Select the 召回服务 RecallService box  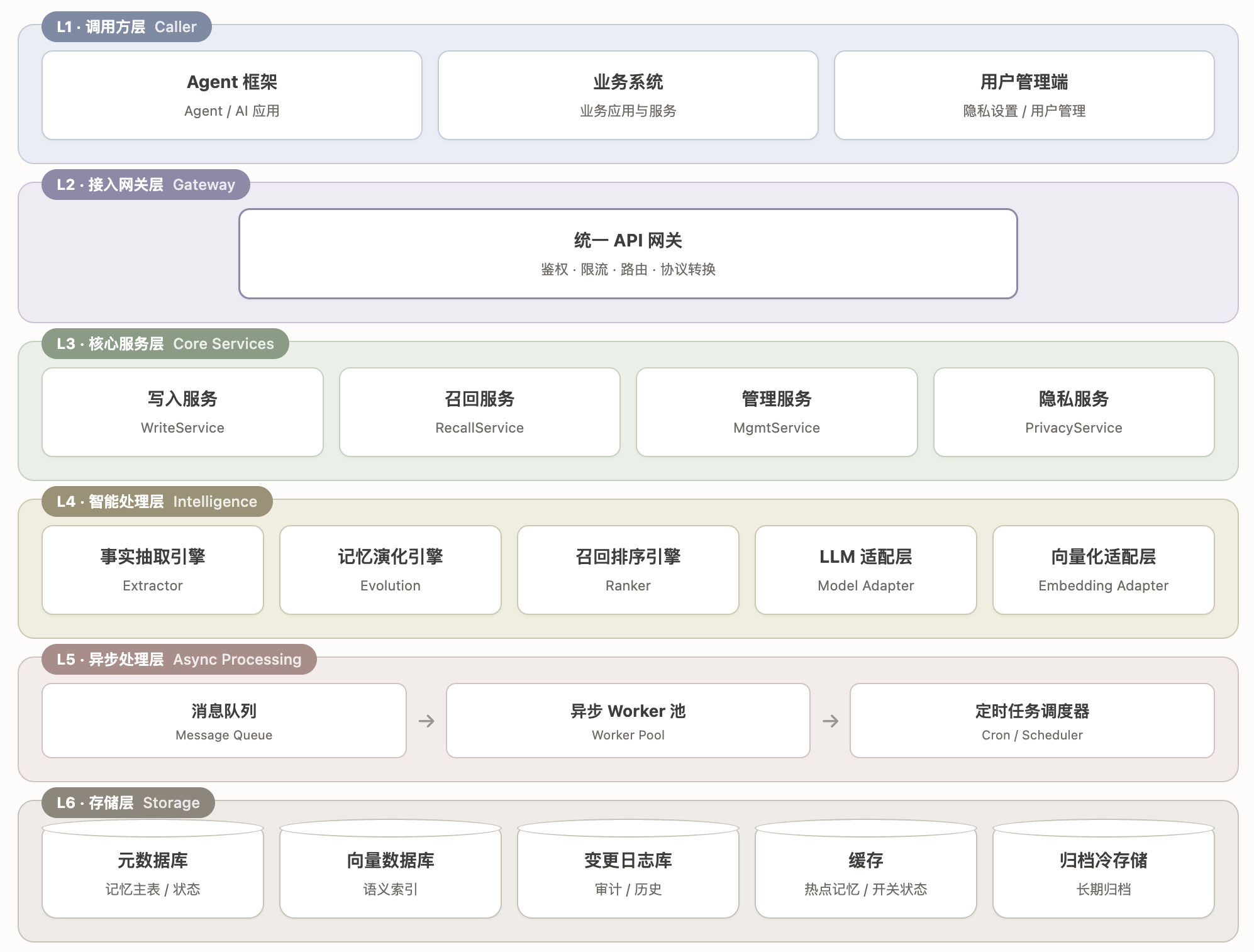[480, 412]
